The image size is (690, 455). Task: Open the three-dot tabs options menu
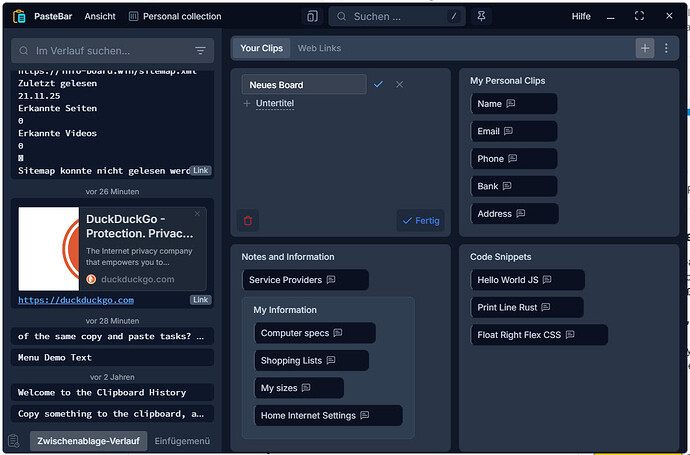[667, 48]
